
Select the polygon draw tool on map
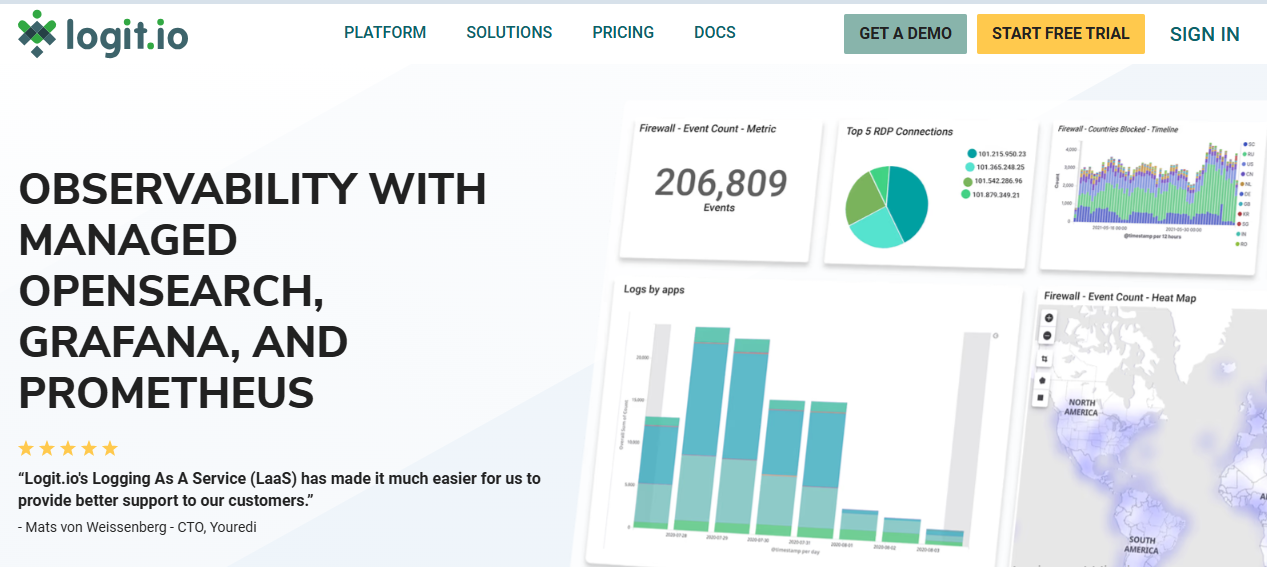point(1041,380)
